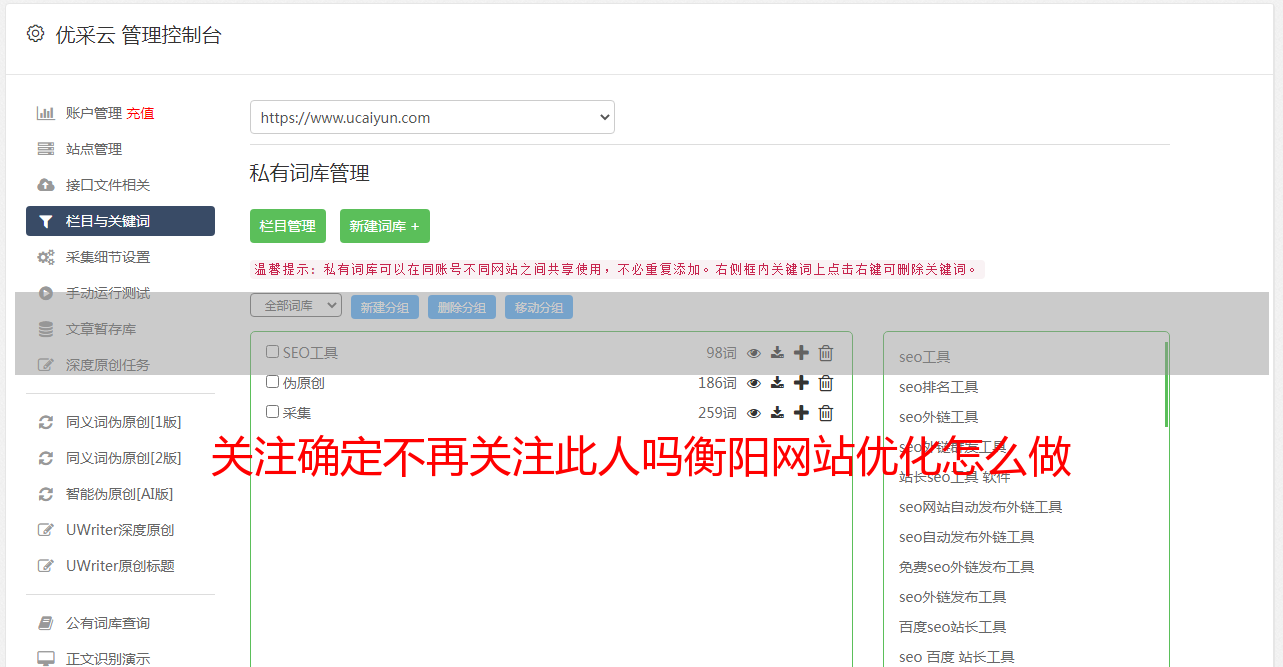
Task: Open 接口文件相关 in the sidebar
Action: (108, 185)
